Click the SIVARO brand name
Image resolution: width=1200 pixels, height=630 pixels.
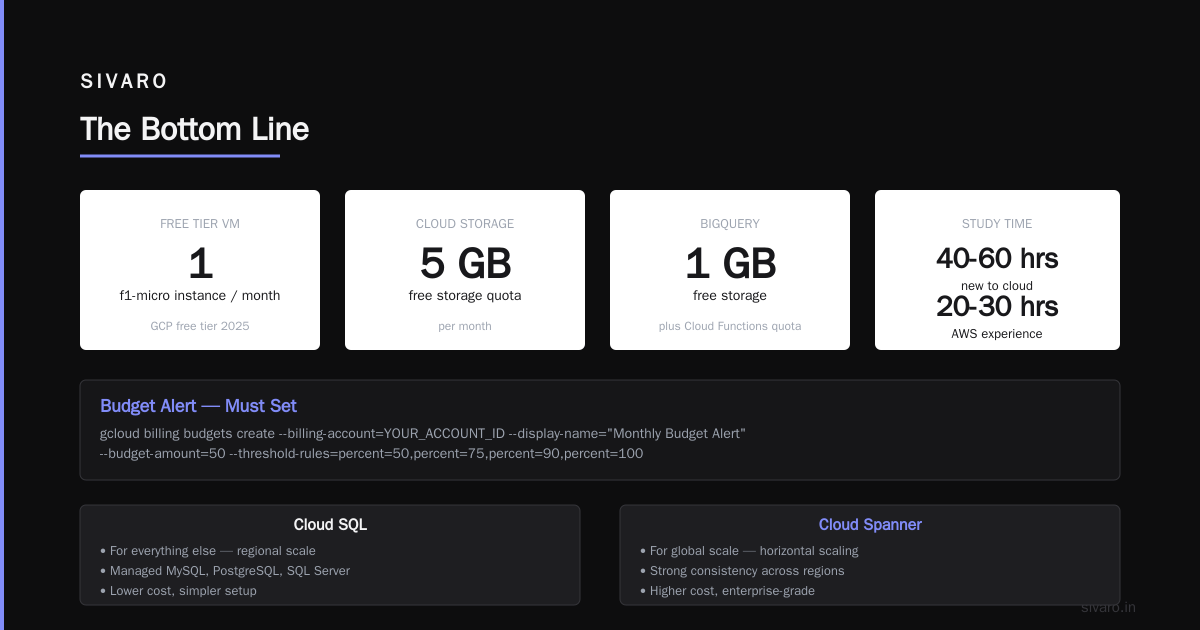tap(124, 81)
